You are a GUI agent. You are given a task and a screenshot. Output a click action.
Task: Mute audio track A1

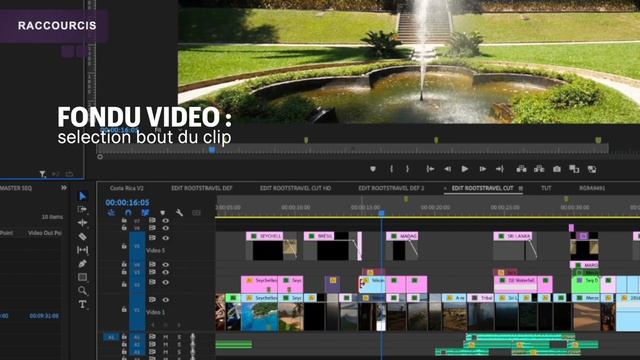pos(166,337)
